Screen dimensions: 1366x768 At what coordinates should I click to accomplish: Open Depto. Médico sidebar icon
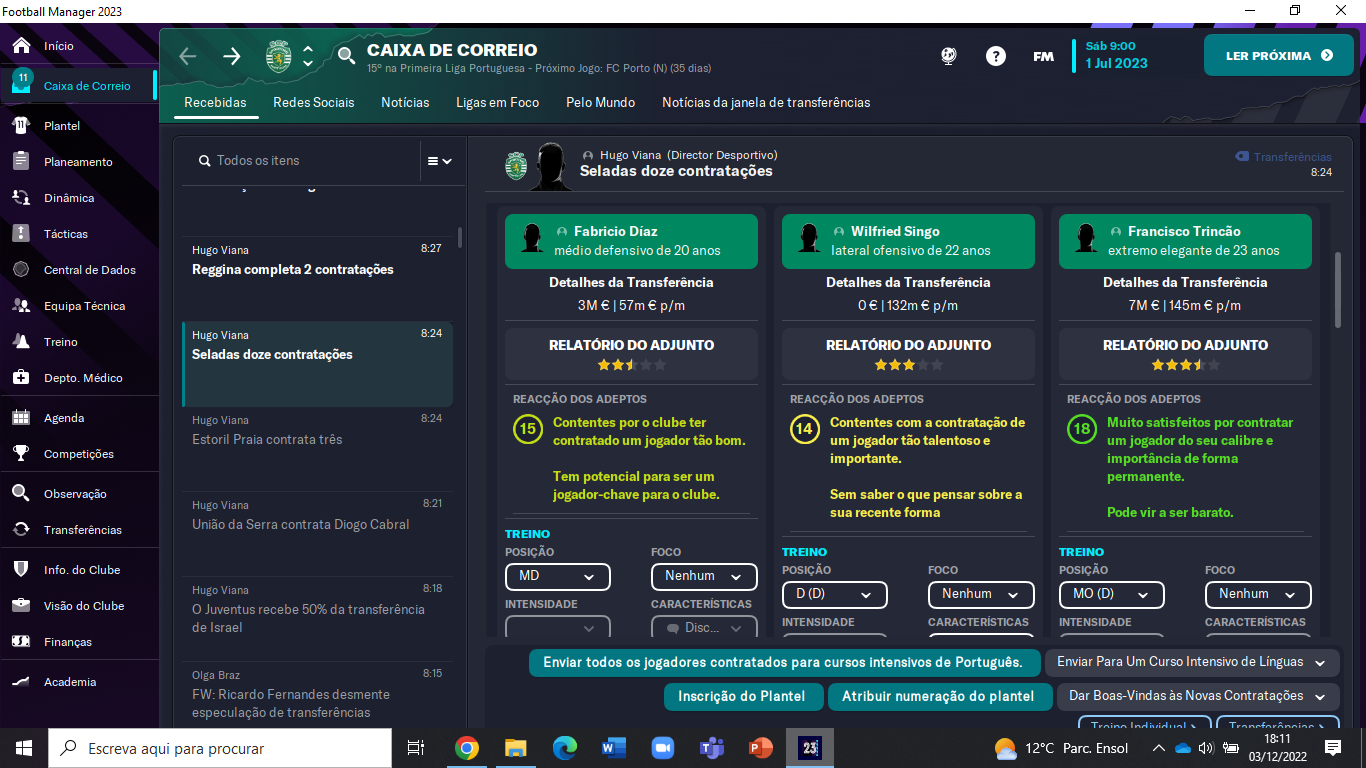pos(22,378)
